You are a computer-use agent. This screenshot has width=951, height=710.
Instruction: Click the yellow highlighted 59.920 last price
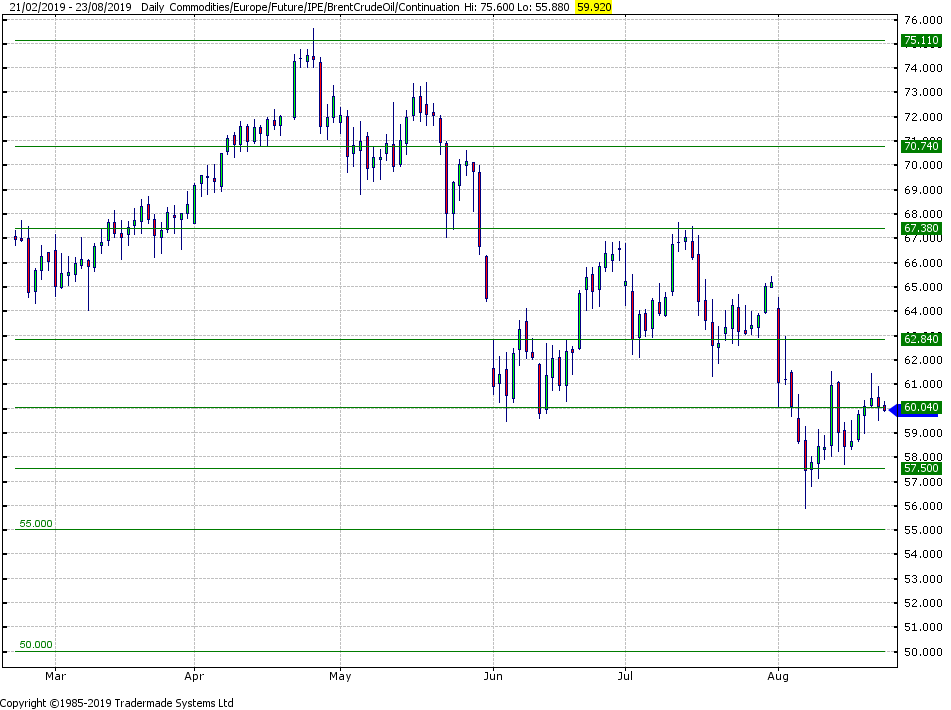(x=593, y=7)
